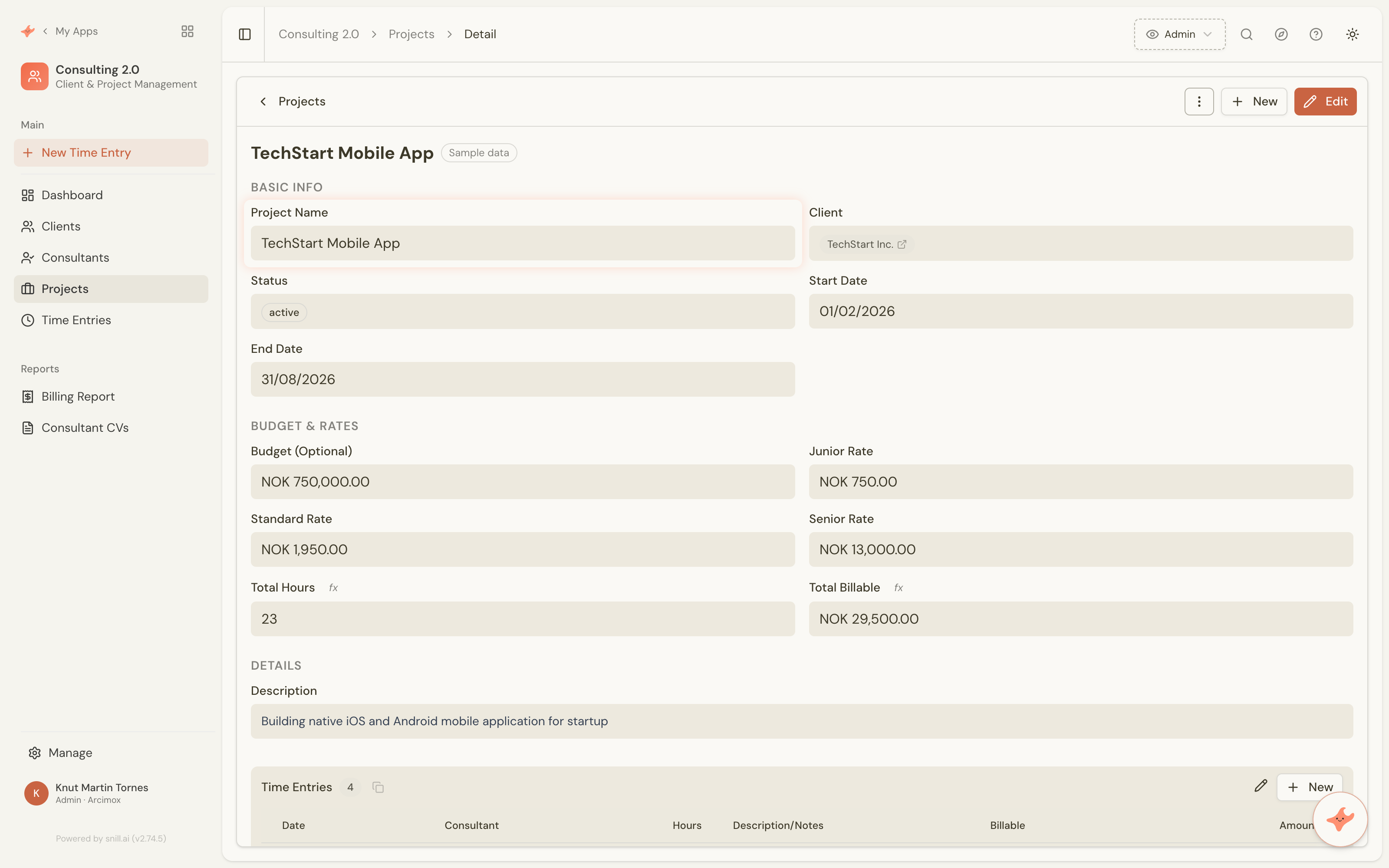Image resolution: width=1389 pixels, height=868 pixels.
Task: Click the Budget field NOK 750,000.00
Action: 522,482
